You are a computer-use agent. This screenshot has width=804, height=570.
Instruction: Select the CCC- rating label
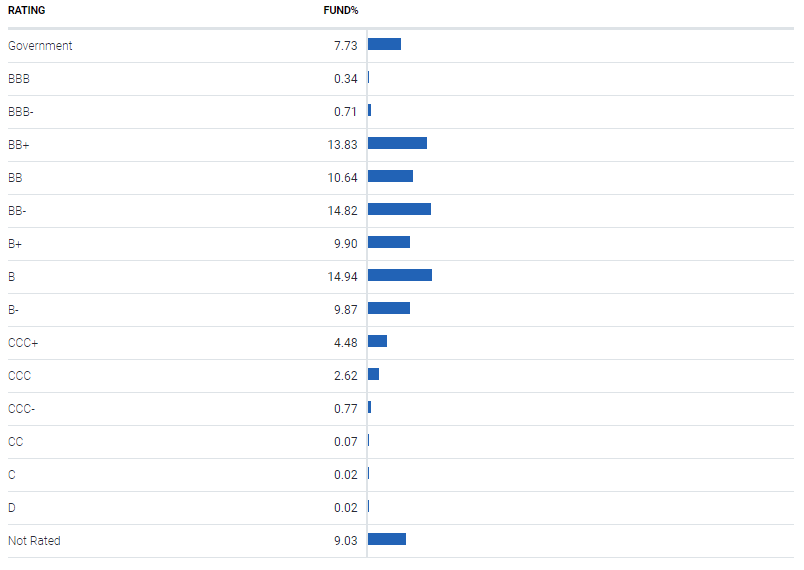pyautogui.click(x=22, y=409)
